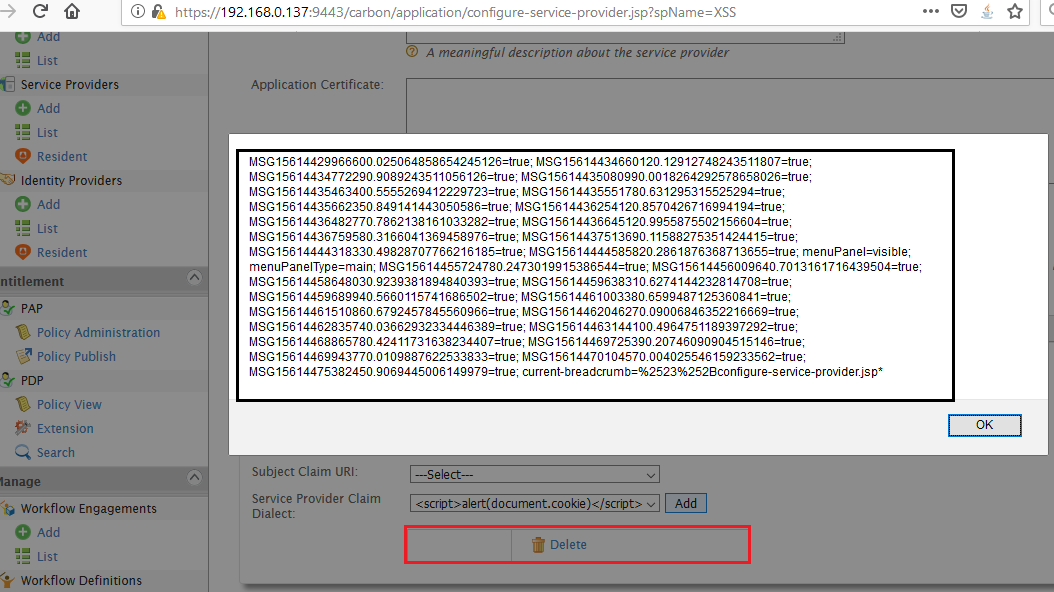The width and height of the screenshot is (1054, 592).
Task: Open the Policy Administration link
Action: [x=98, y=333]
